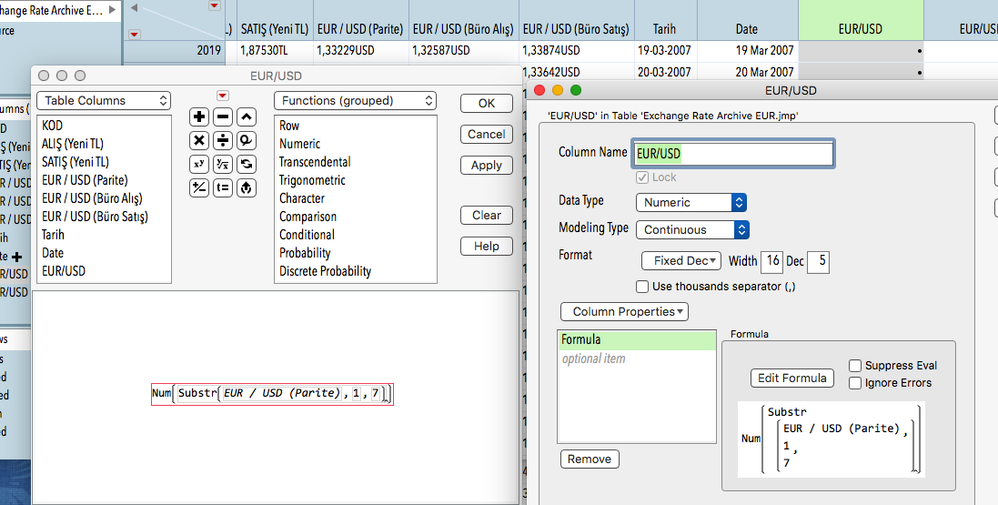Viewport: 998px width, 505px height.
Task: Check Use thousands separator option
Action: pos(642,287)
